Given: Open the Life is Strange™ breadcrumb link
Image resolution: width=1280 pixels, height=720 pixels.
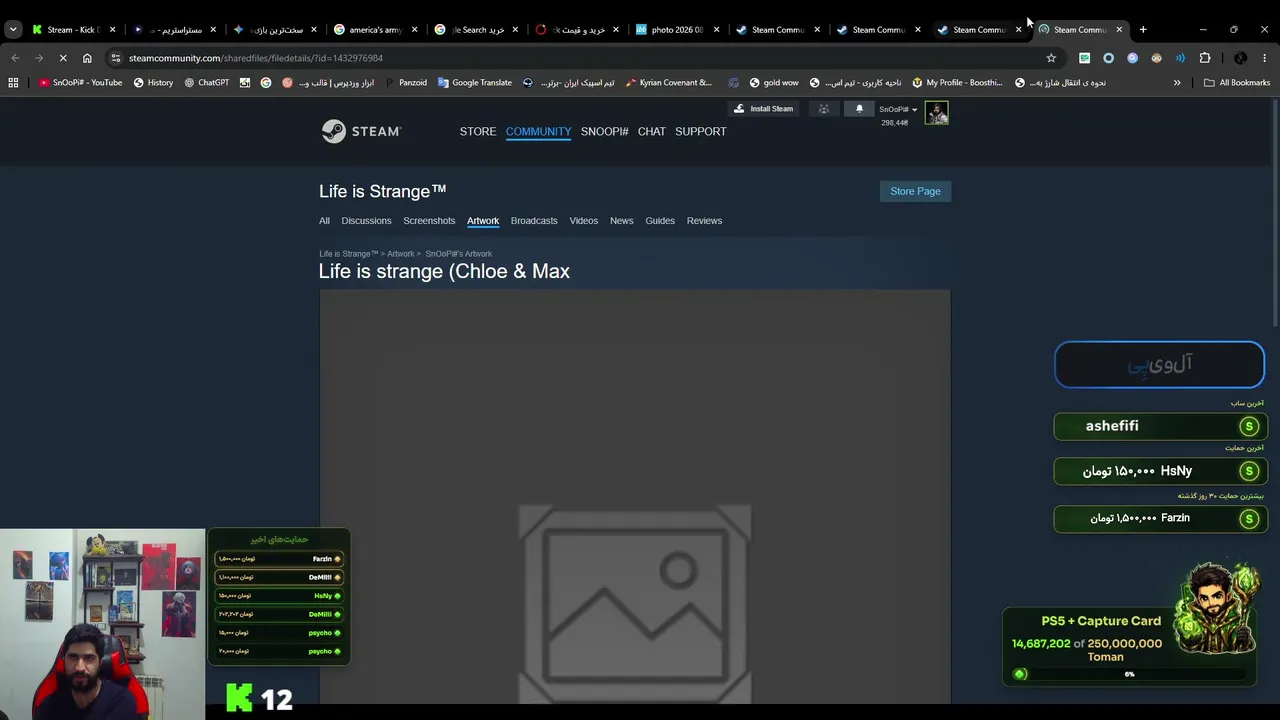Looking at the screenshot, I should 349,254.
